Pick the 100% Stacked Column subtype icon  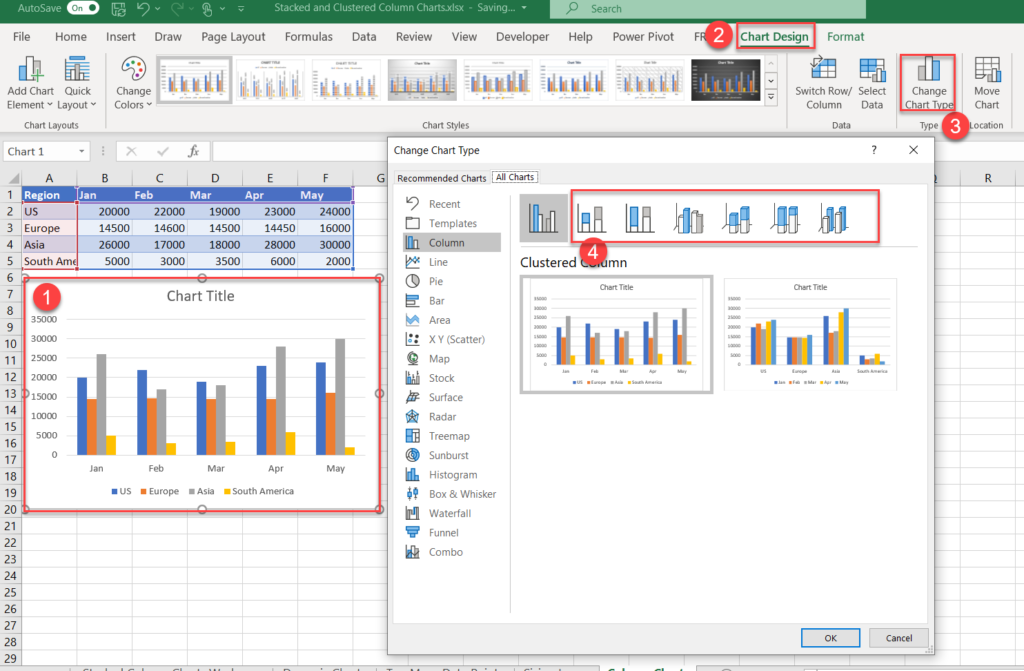tap(640, 218)
